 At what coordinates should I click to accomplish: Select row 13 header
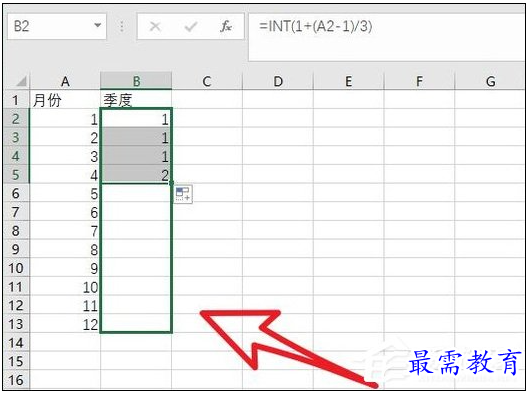pyautogui.click(x=16, y=324)
